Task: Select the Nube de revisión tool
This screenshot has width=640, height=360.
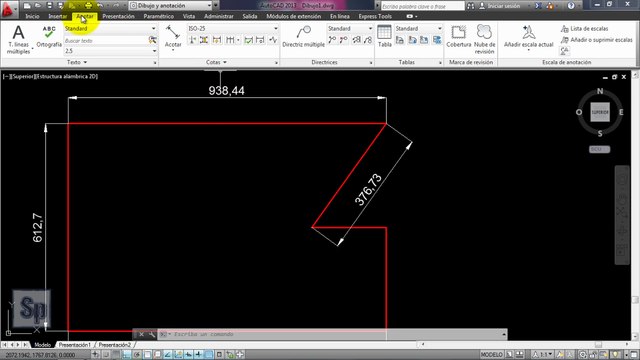Action: (x=484, y=40)
